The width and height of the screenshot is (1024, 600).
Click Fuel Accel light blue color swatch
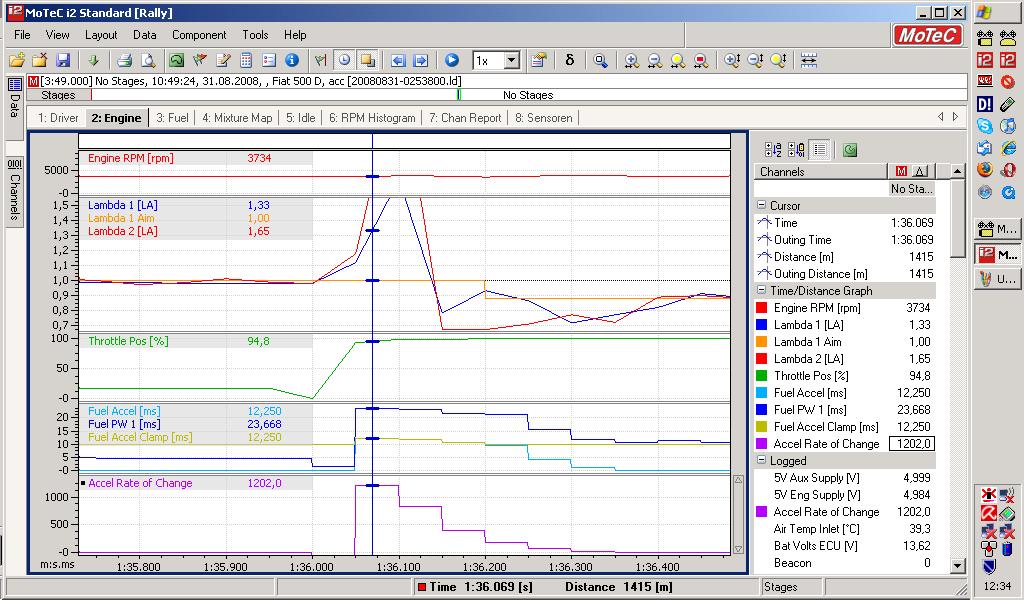761,392
